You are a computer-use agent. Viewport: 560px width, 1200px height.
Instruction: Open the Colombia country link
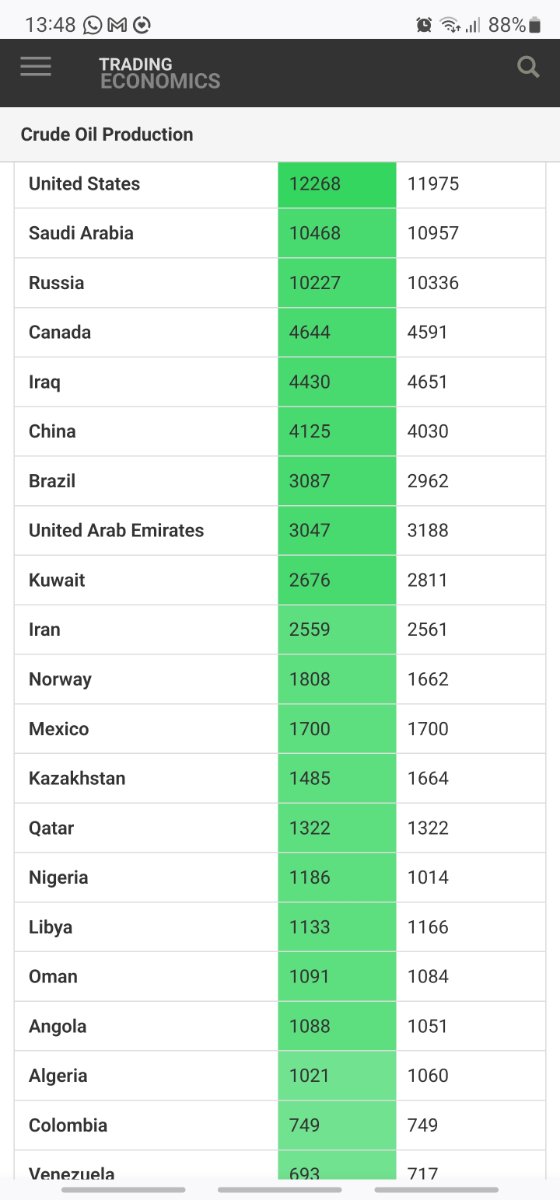pyautogui.click(x=68, y=1126)
